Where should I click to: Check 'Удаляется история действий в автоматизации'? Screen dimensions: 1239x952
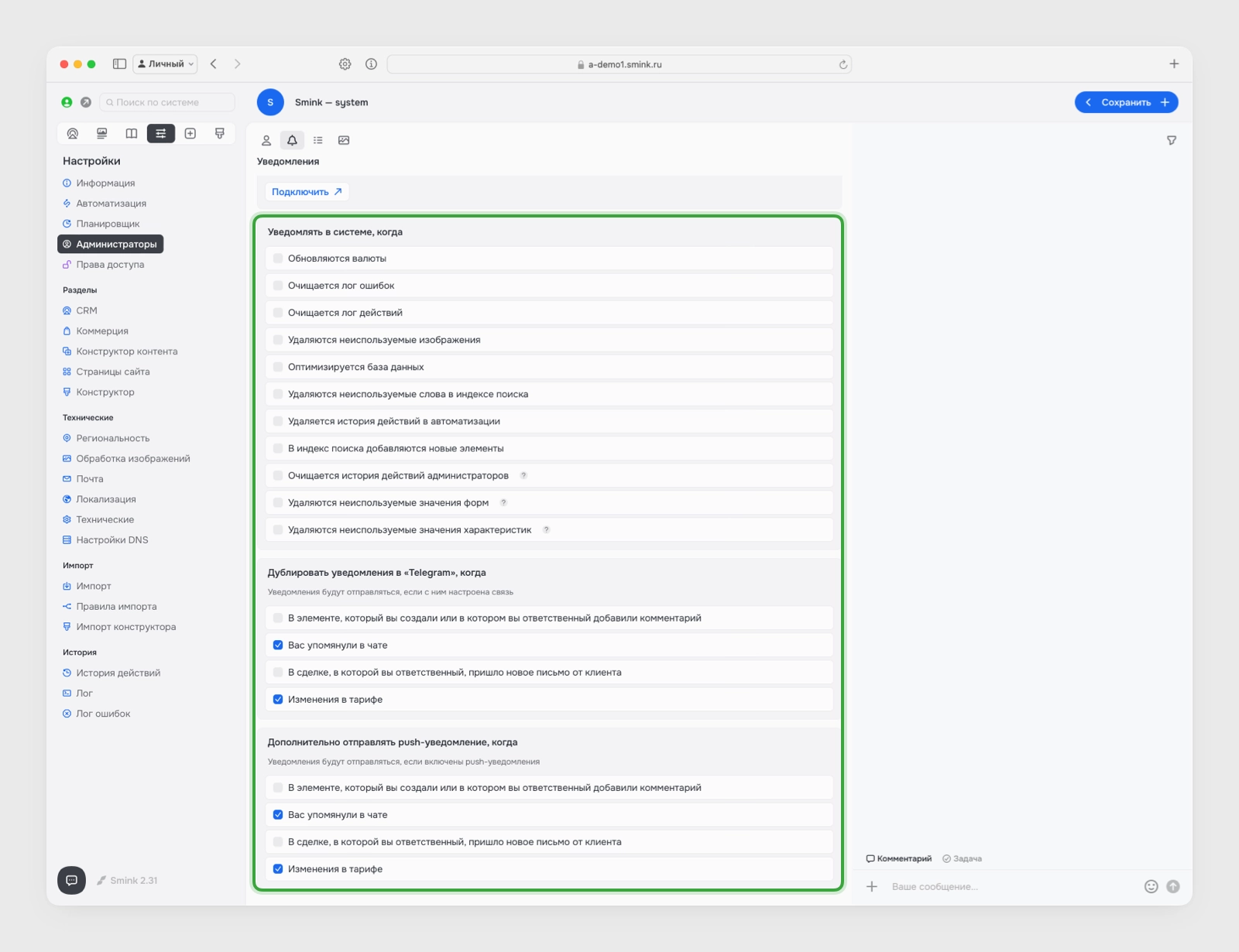tap(278, 421)
